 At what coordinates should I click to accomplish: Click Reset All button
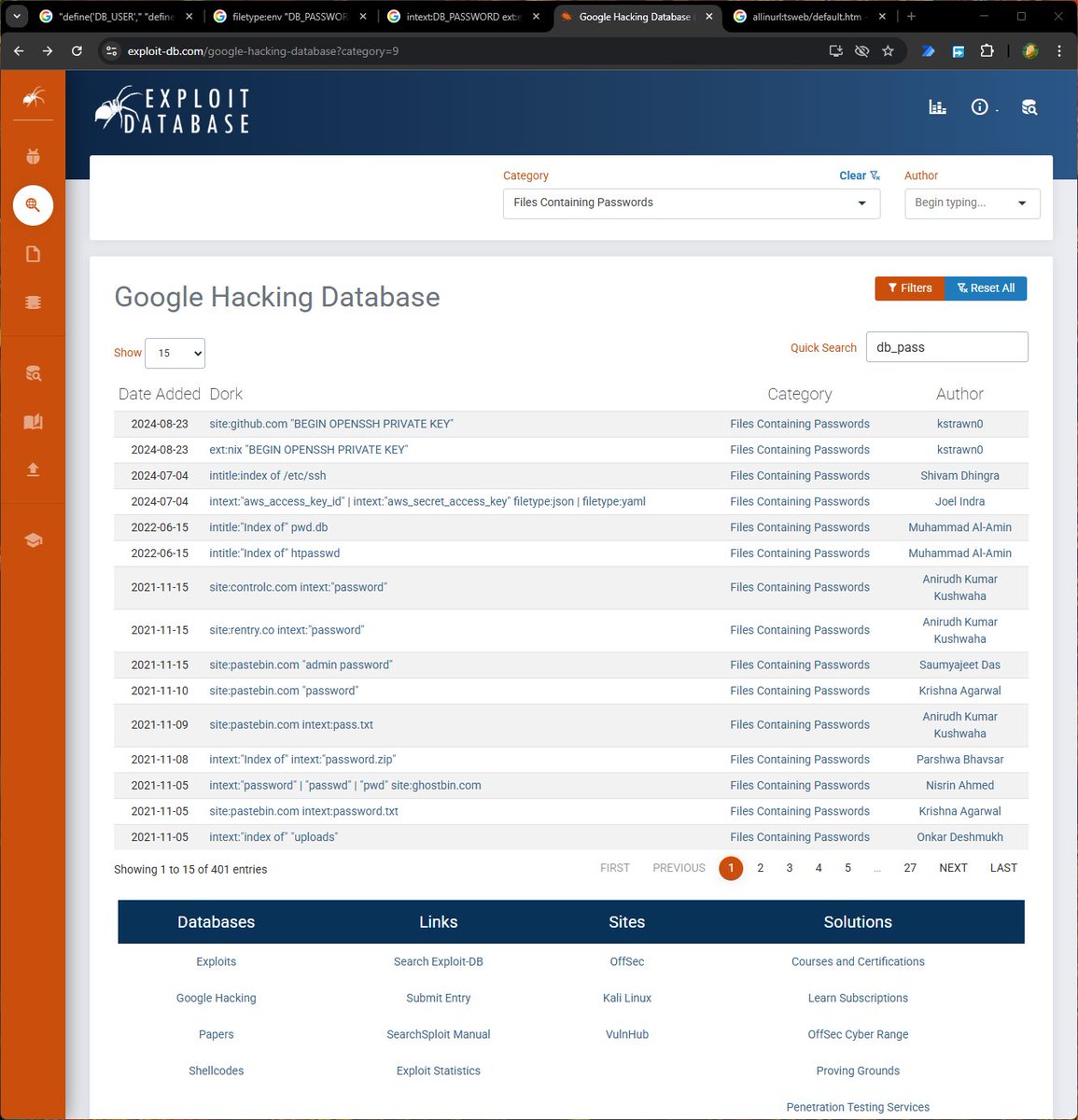click(986, 288)
